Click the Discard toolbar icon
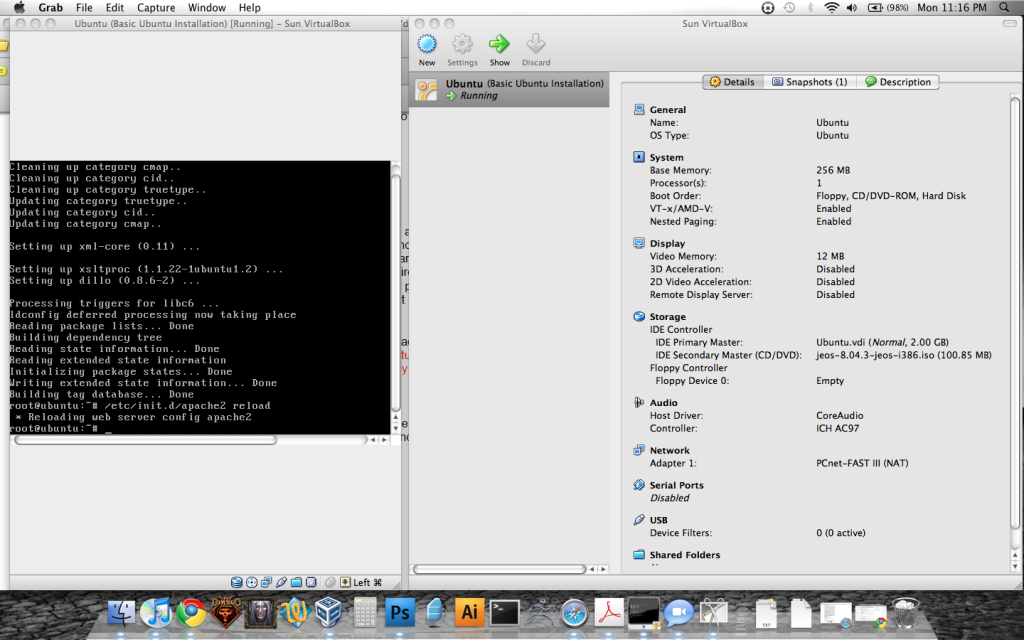 click(x=536, y=44)
